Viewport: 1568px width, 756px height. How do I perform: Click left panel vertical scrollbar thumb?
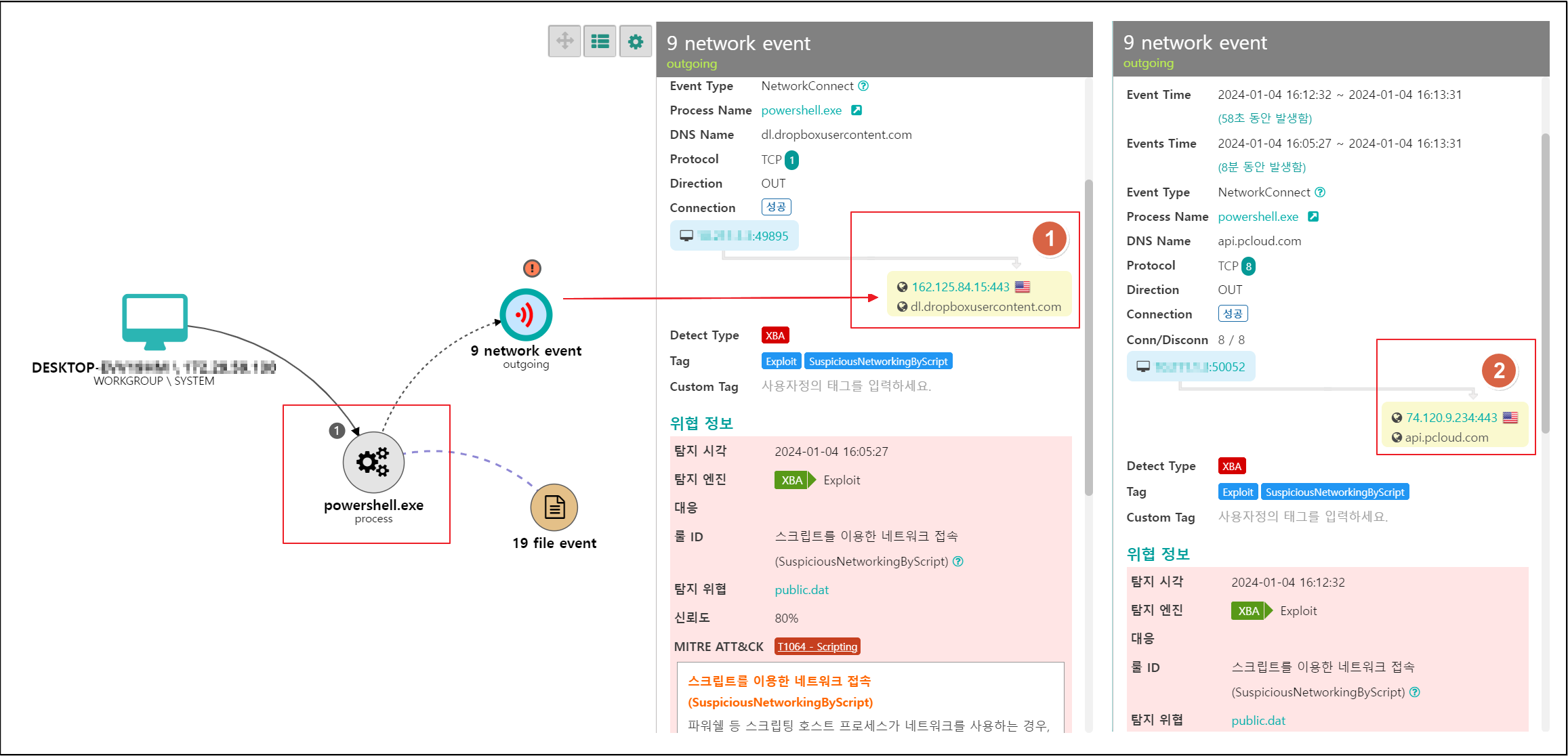[1088, 337]
